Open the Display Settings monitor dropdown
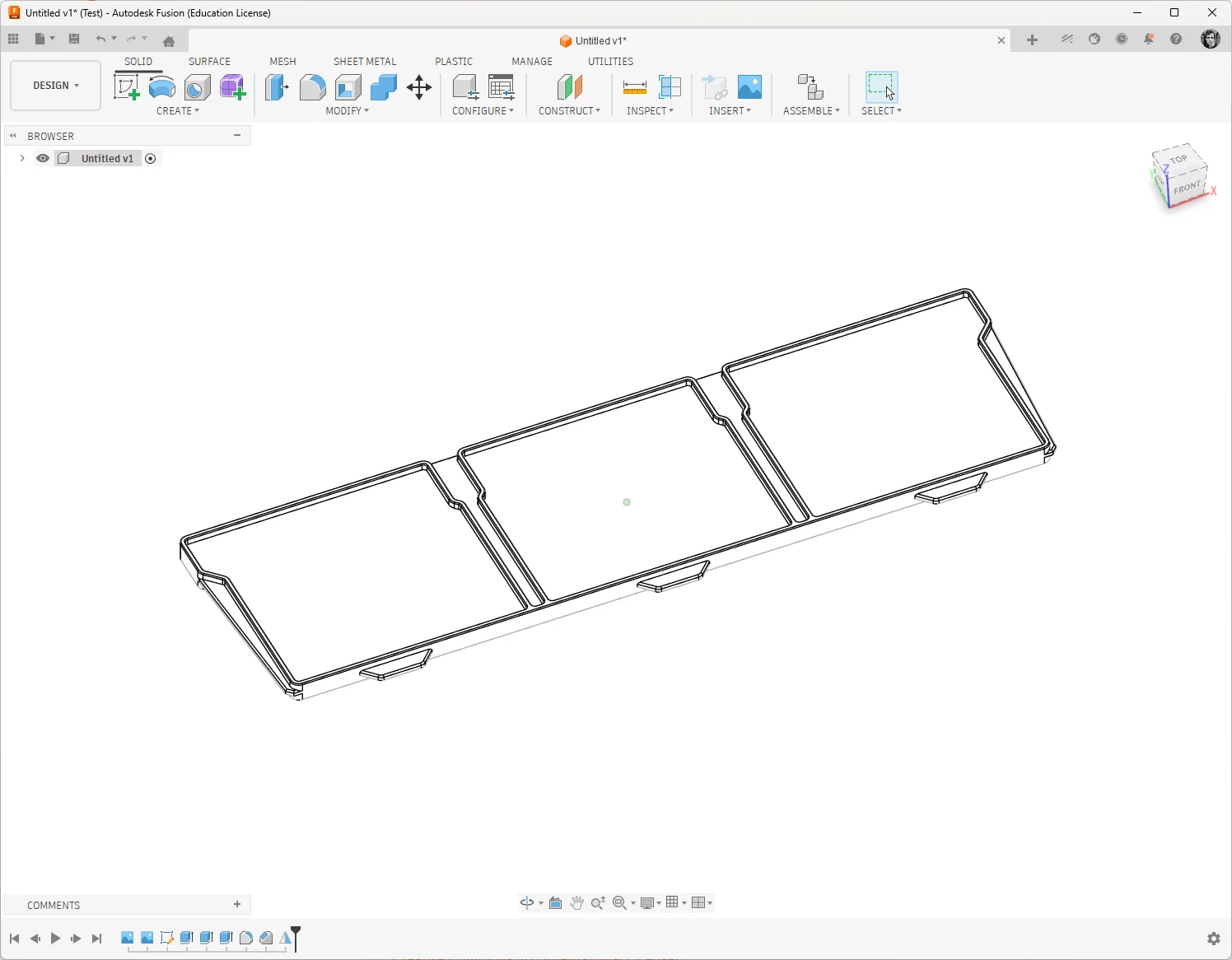Image resolution: width=1232 pixels, height=960 pixels. [651, 902]
